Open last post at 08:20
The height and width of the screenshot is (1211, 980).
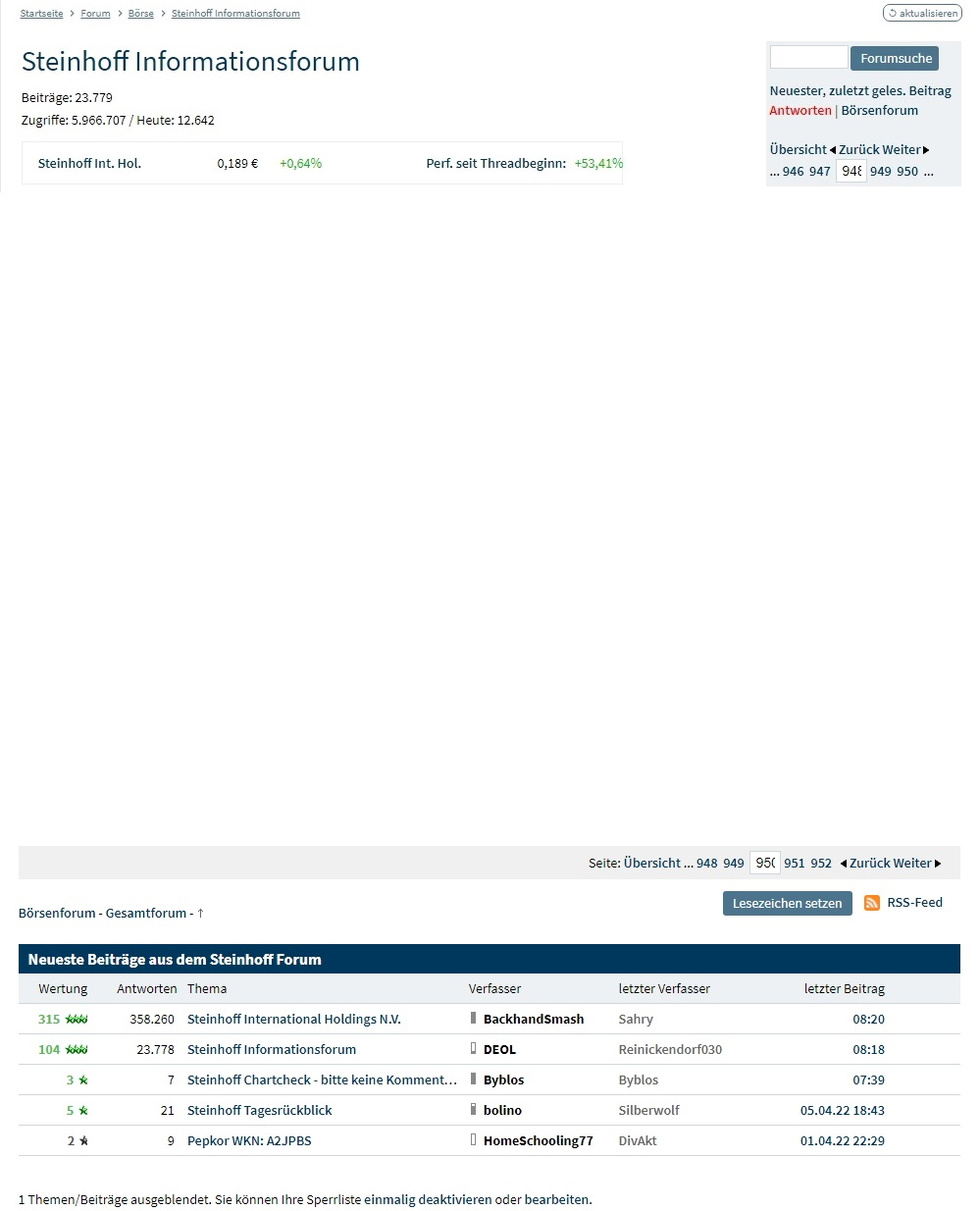(x=869, y=1020)
